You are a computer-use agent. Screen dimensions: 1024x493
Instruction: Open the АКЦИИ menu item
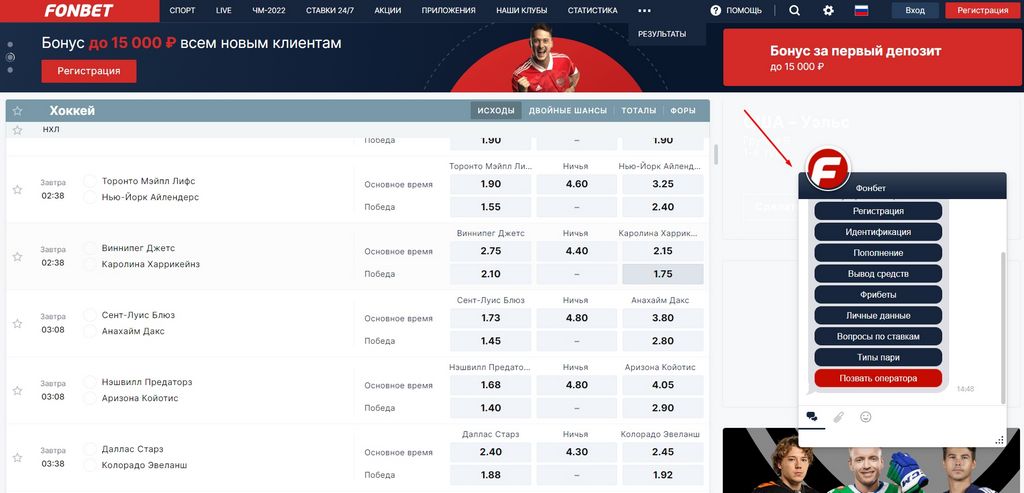click(388, 10)
